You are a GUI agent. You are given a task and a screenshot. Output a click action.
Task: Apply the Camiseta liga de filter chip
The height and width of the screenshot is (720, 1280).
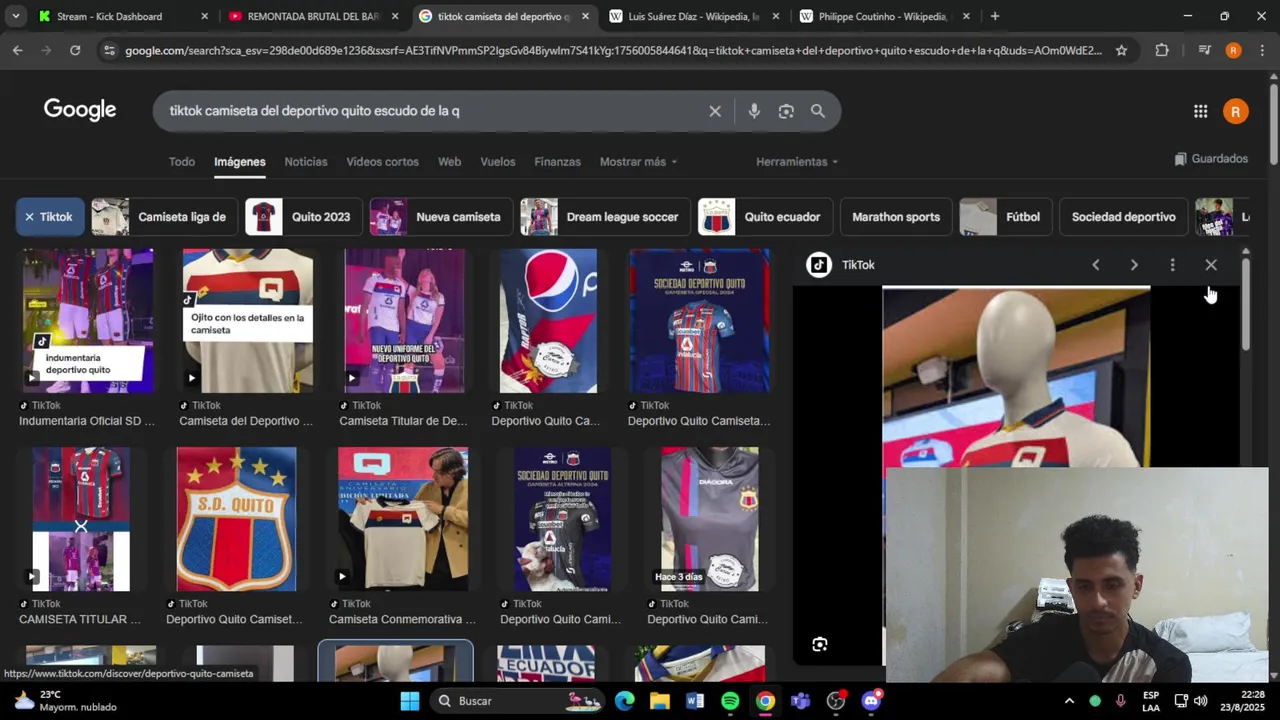click(164, 217)
